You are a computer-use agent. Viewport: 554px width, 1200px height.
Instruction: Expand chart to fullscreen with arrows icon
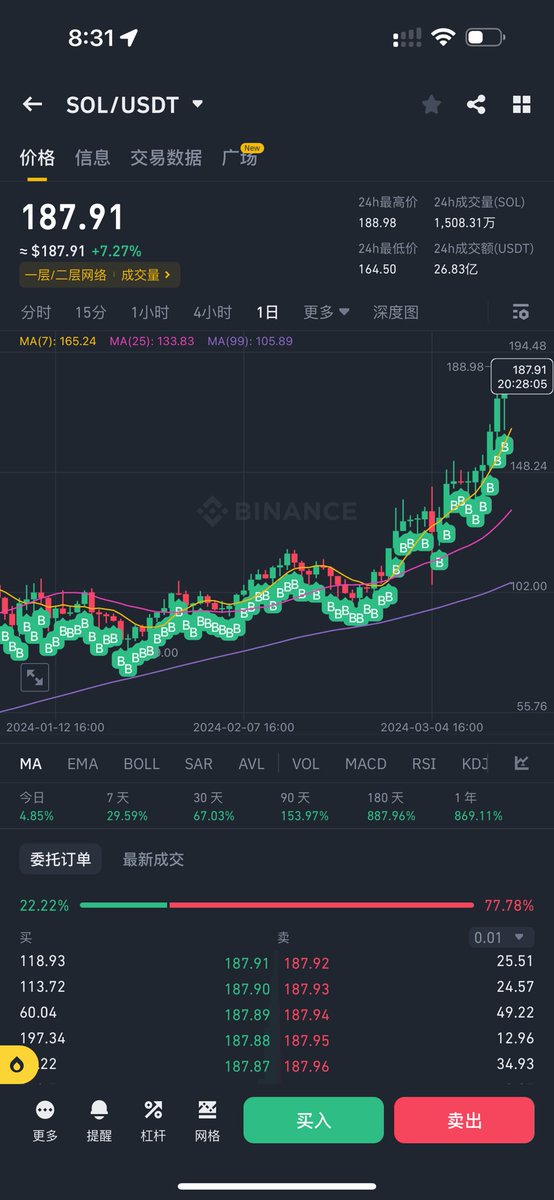pos(35,677)
